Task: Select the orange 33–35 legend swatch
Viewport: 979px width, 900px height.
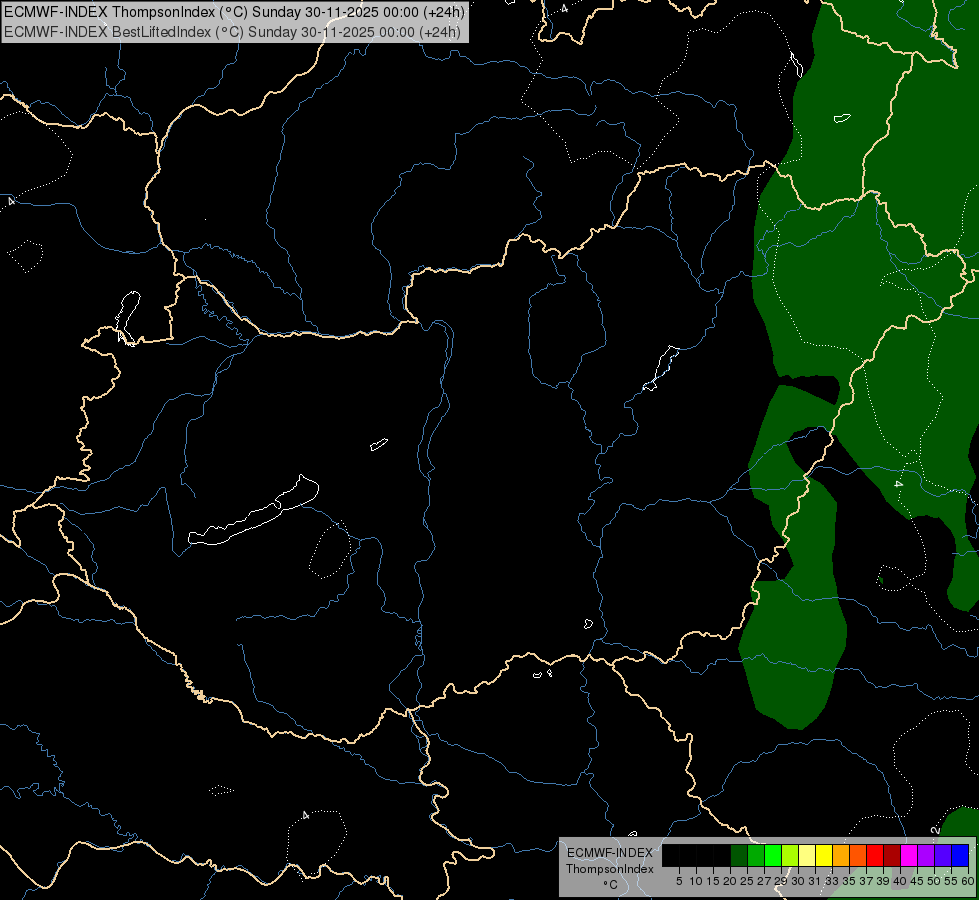Action: click(x=841, y=855)
